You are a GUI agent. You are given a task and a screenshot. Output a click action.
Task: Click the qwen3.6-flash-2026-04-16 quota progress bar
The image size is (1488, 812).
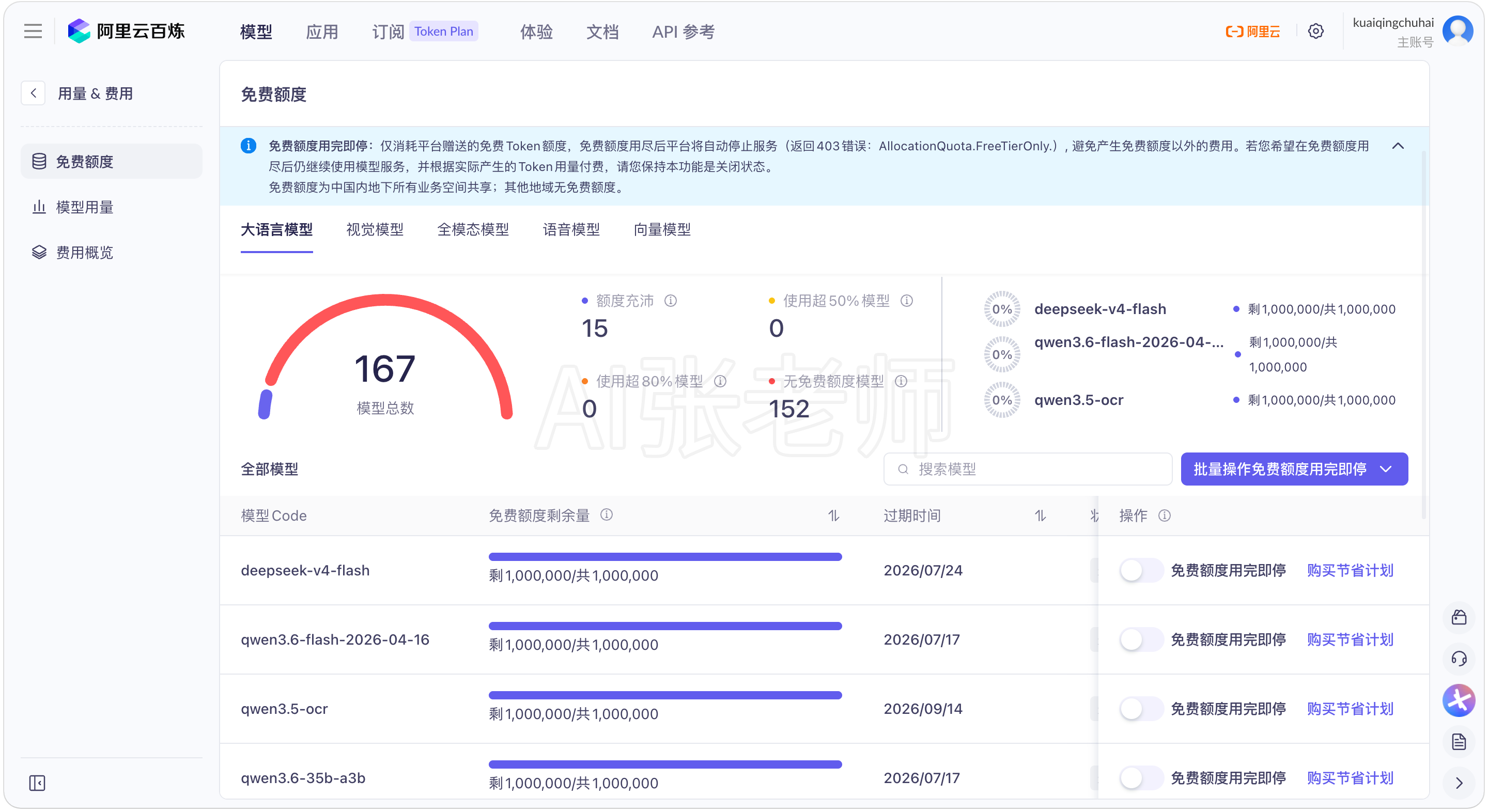[665, 626]
